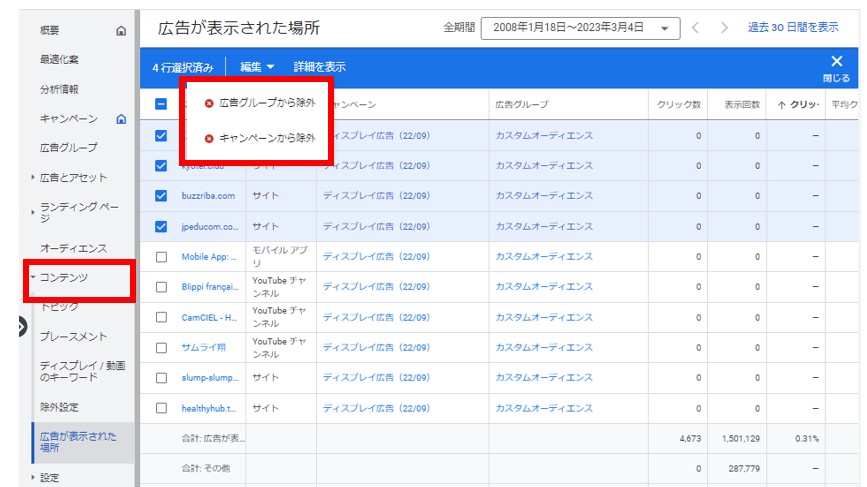Open カスタムオーディエンス link in Mobile App row
The width and height of the screenshot is (867, 487).
tap(544, 257)
